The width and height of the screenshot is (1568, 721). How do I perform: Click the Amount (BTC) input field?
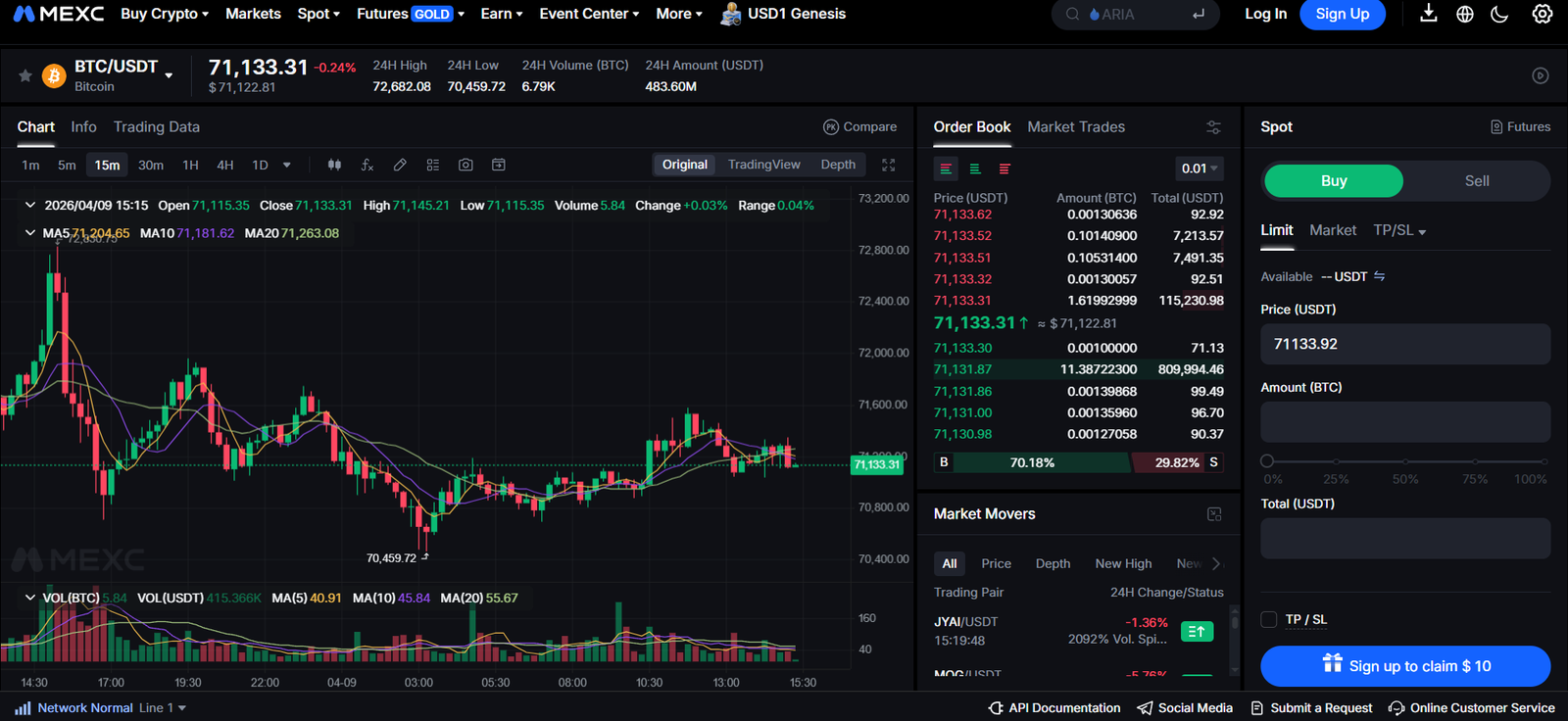point(1405,422)
